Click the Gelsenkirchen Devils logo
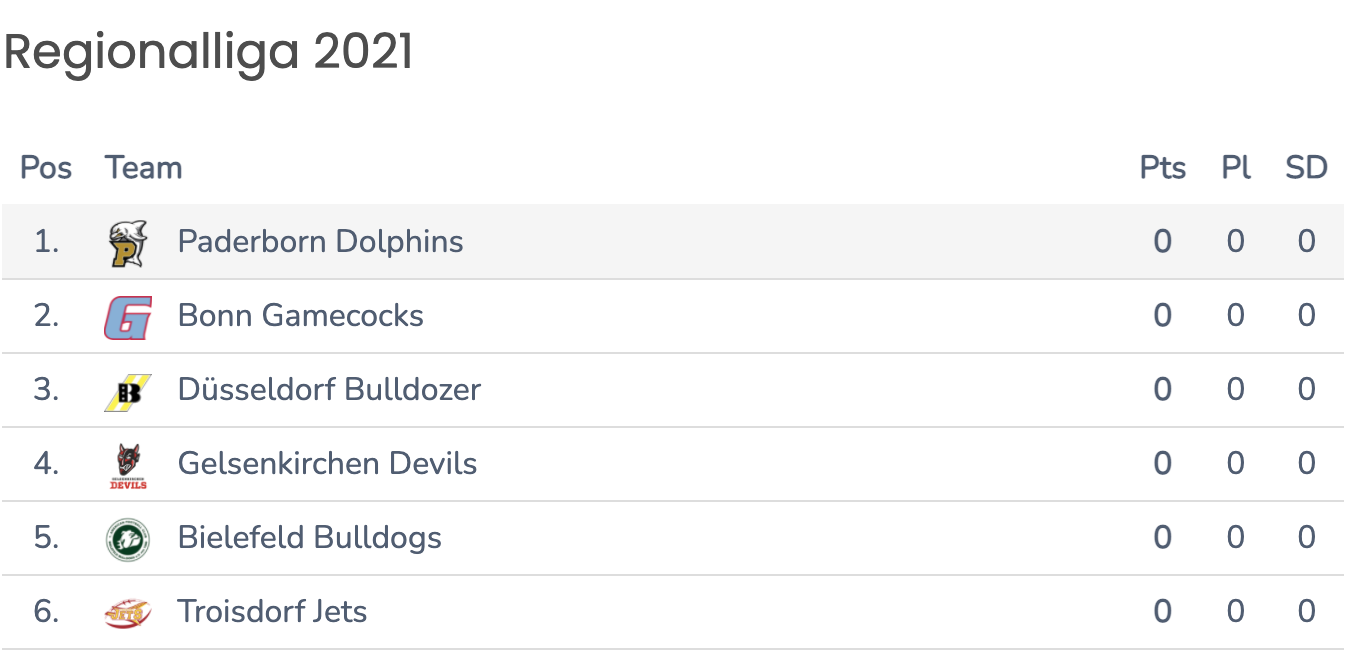 coord(128,465)
